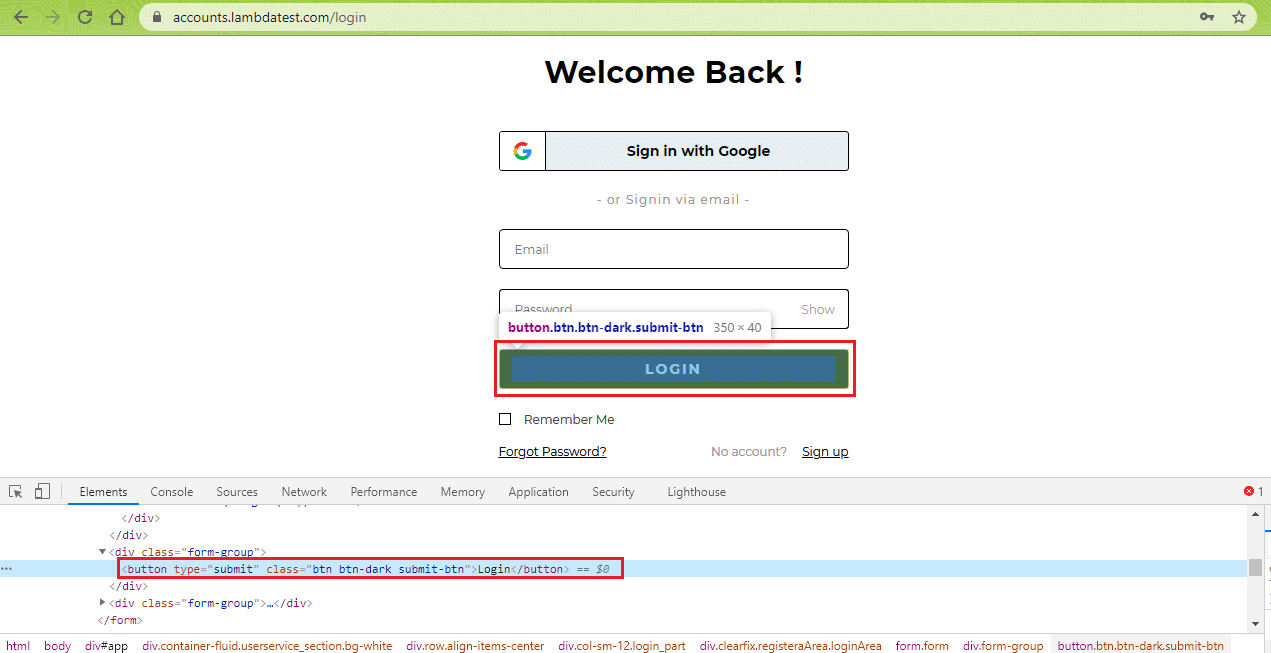Viewport: 1271px width, 653px height.
Task: Open the Network tab in DevTools
Action: (x=304, y=492)
